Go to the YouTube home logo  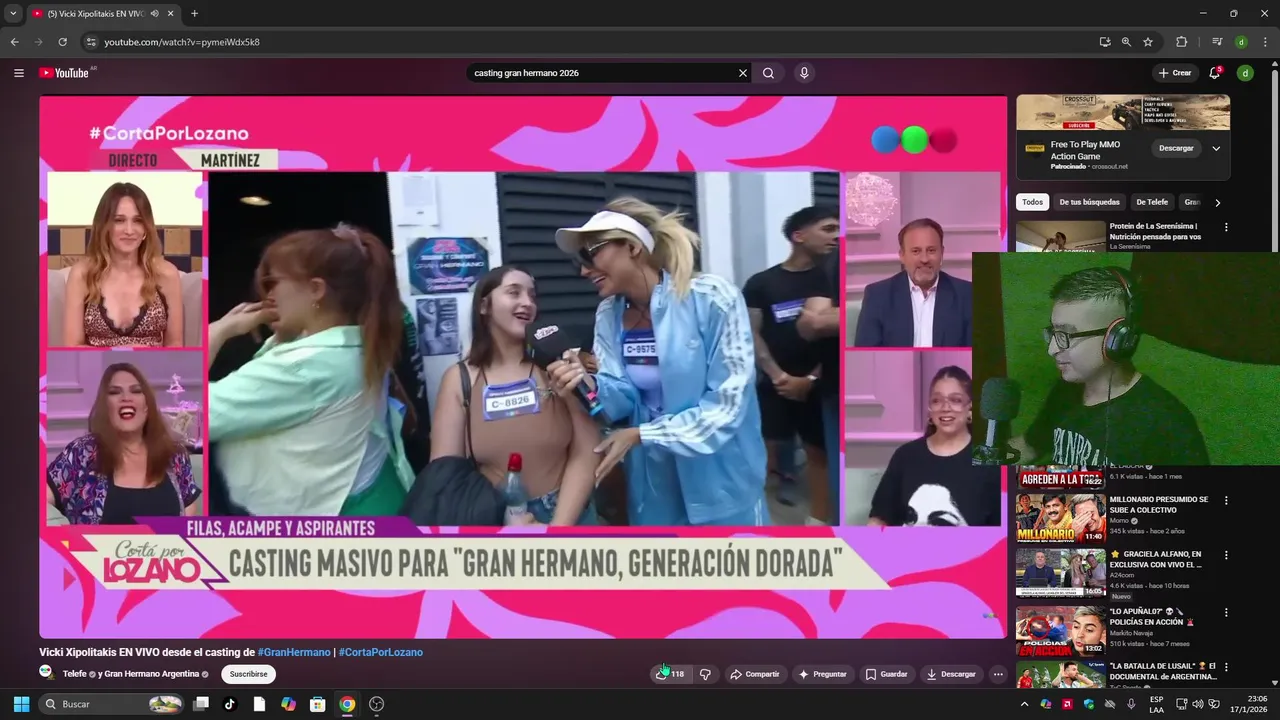pos(64,73)
